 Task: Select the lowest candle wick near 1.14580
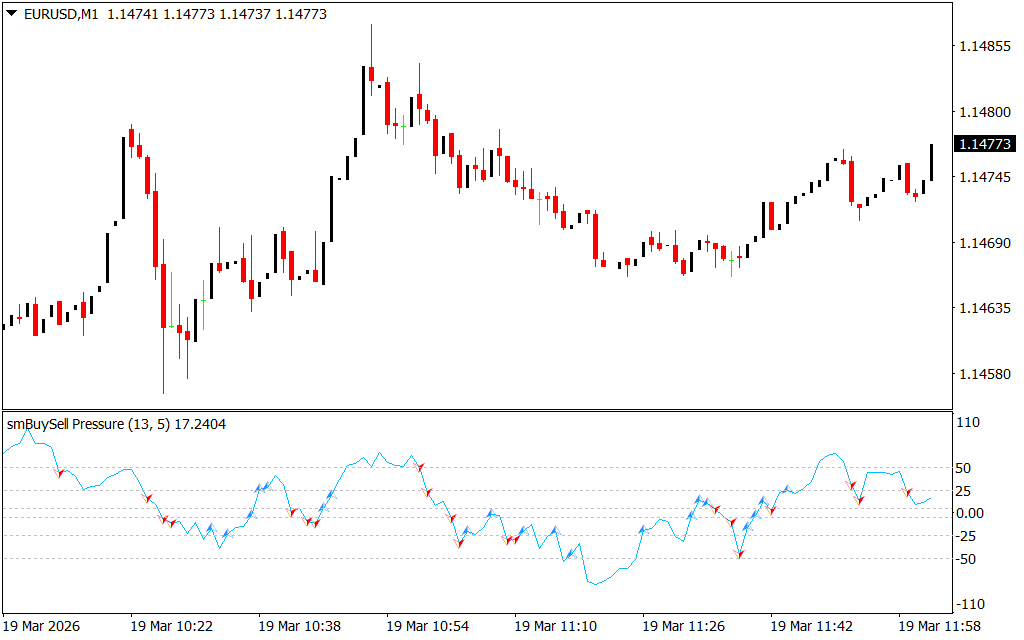pos(163,370)
